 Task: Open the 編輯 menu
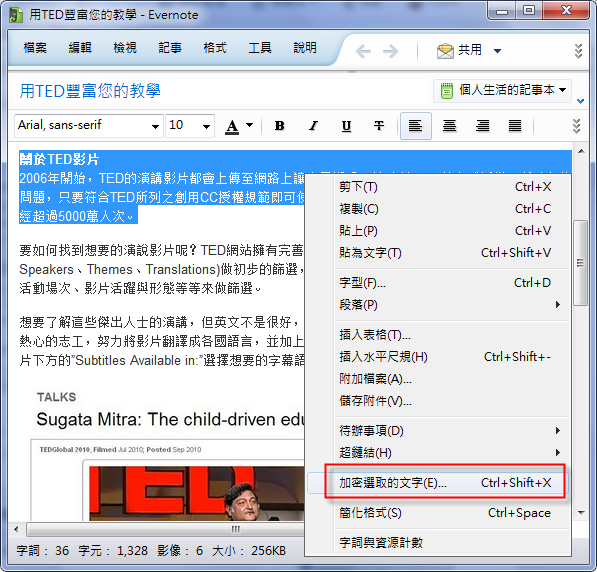coord(80,48)
